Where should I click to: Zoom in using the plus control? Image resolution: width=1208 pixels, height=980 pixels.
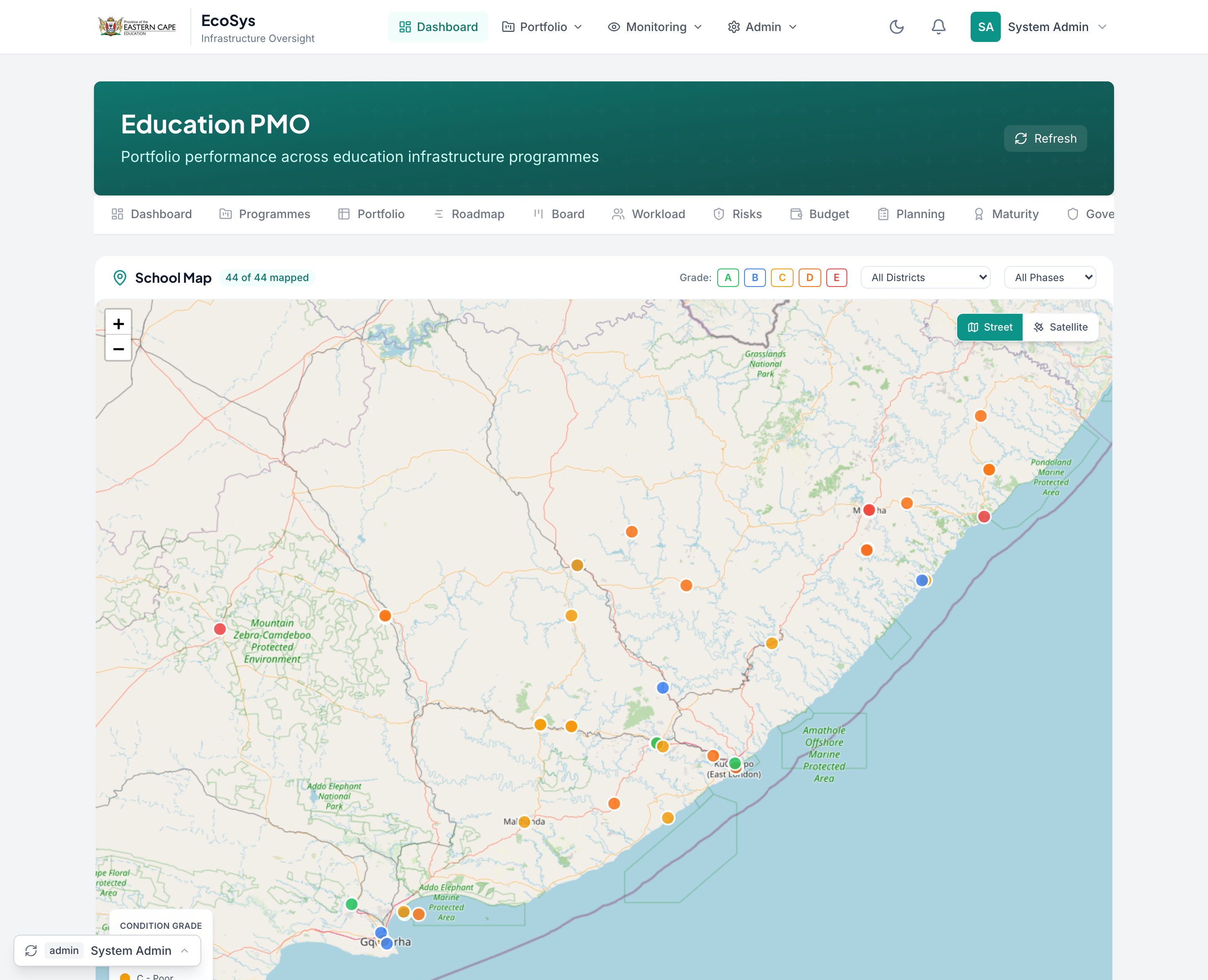[x=118, y=323]
